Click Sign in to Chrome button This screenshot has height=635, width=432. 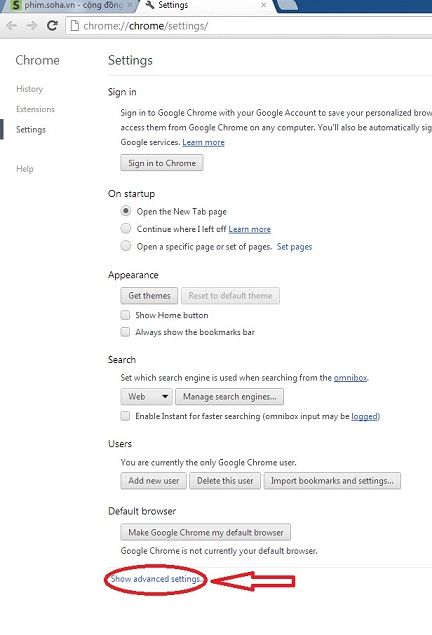point(162,163)
